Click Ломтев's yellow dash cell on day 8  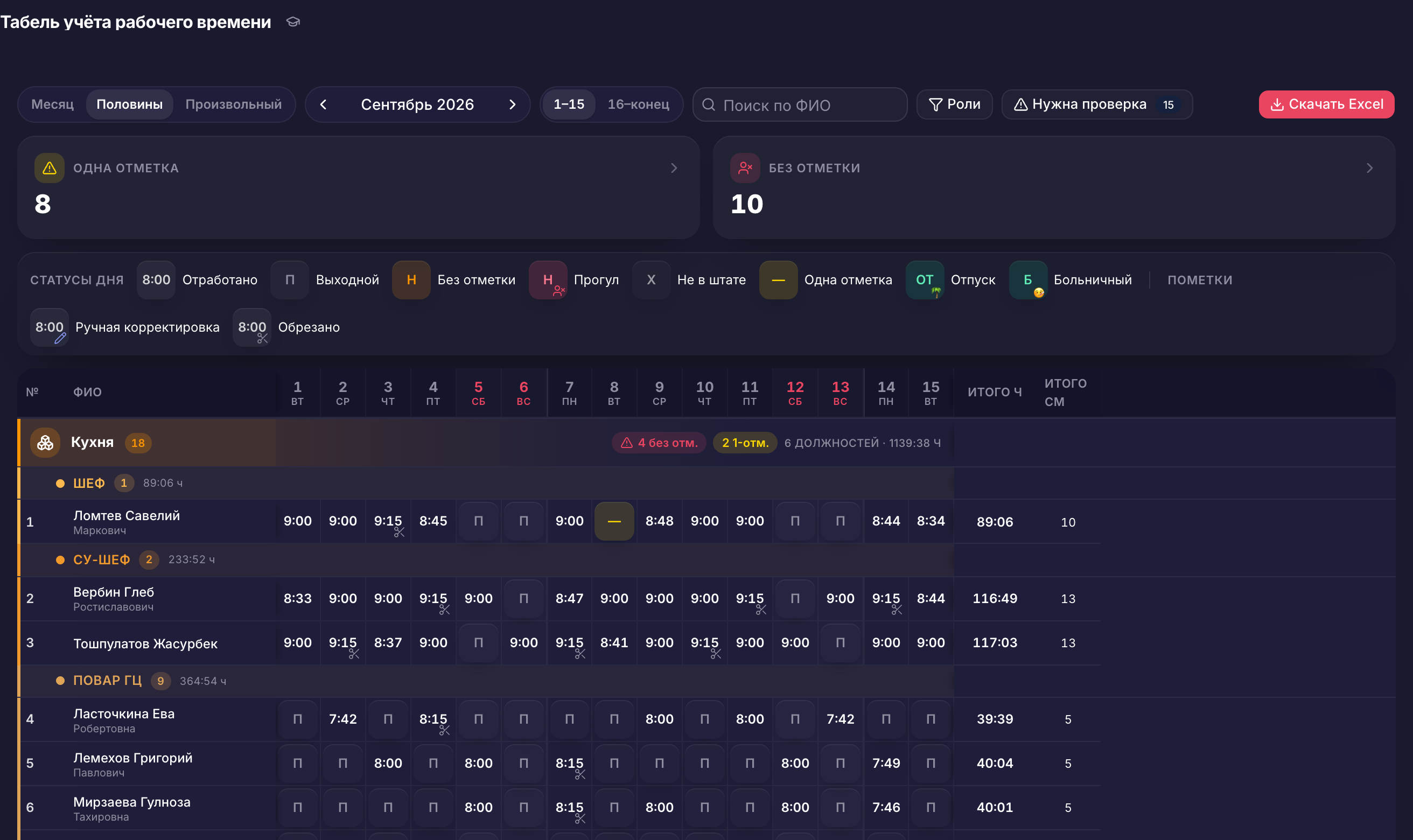[614, 521]
